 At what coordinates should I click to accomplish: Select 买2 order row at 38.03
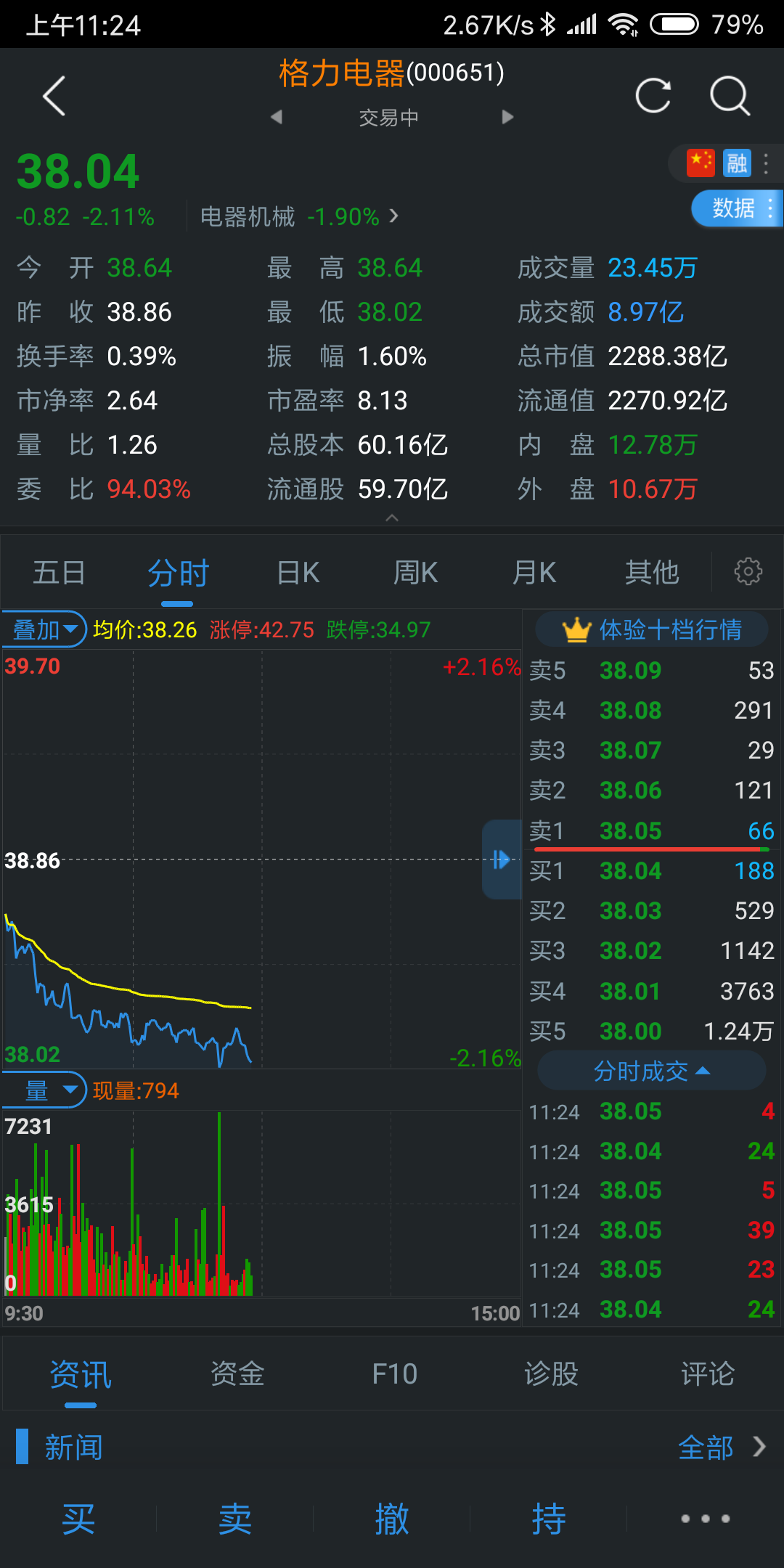(x=652, y=910)
